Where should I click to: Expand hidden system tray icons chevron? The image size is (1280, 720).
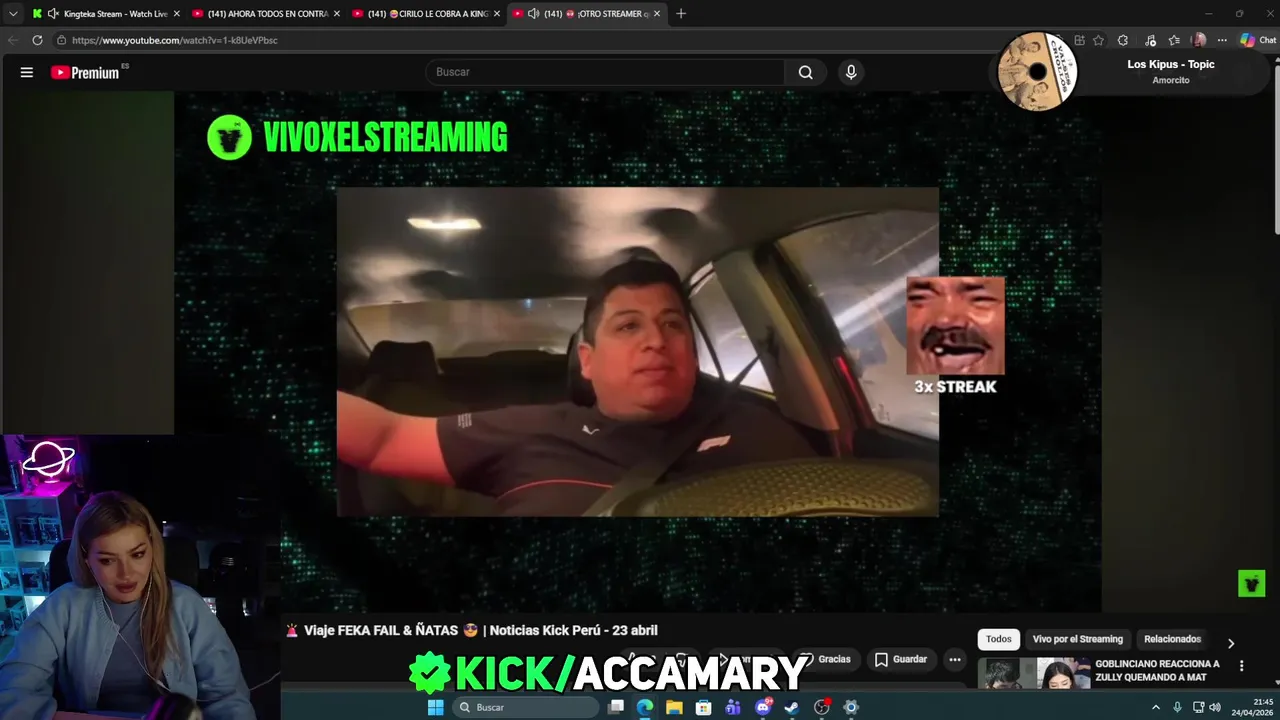1156,707
